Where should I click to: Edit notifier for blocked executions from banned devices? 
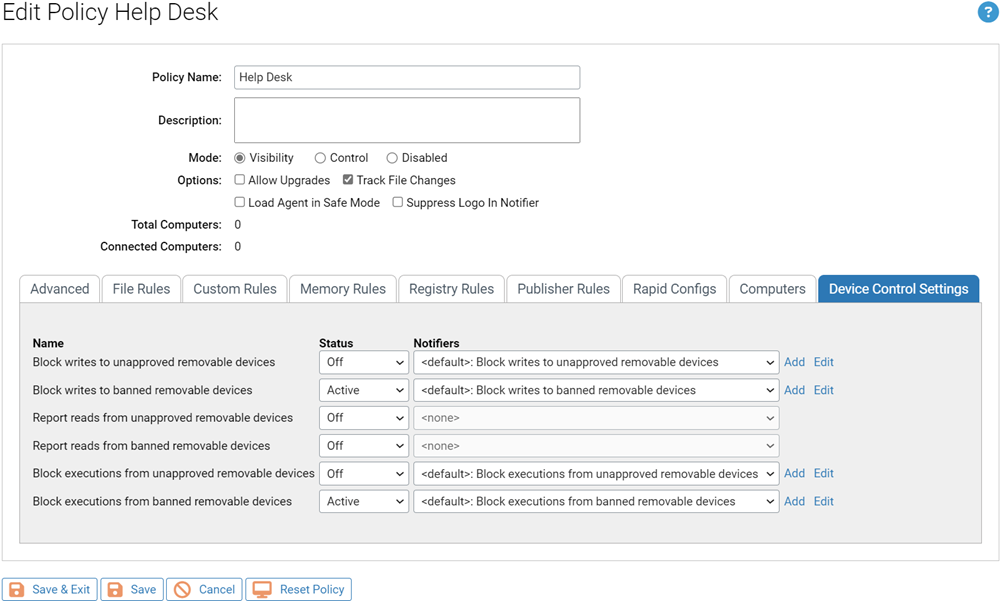point(823,501)
